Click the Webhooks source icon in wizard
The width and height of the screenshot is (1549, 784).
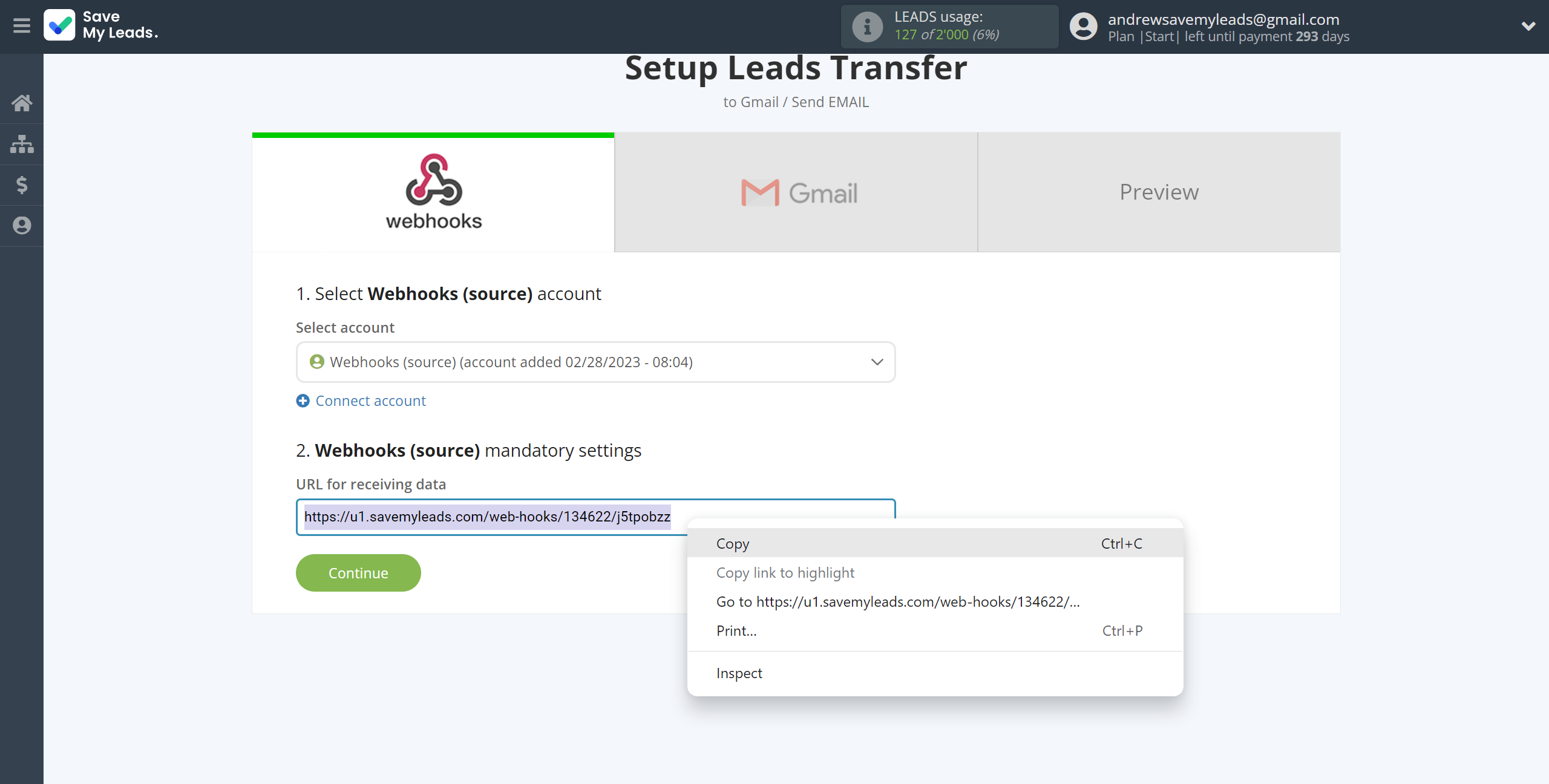(433, 192)
